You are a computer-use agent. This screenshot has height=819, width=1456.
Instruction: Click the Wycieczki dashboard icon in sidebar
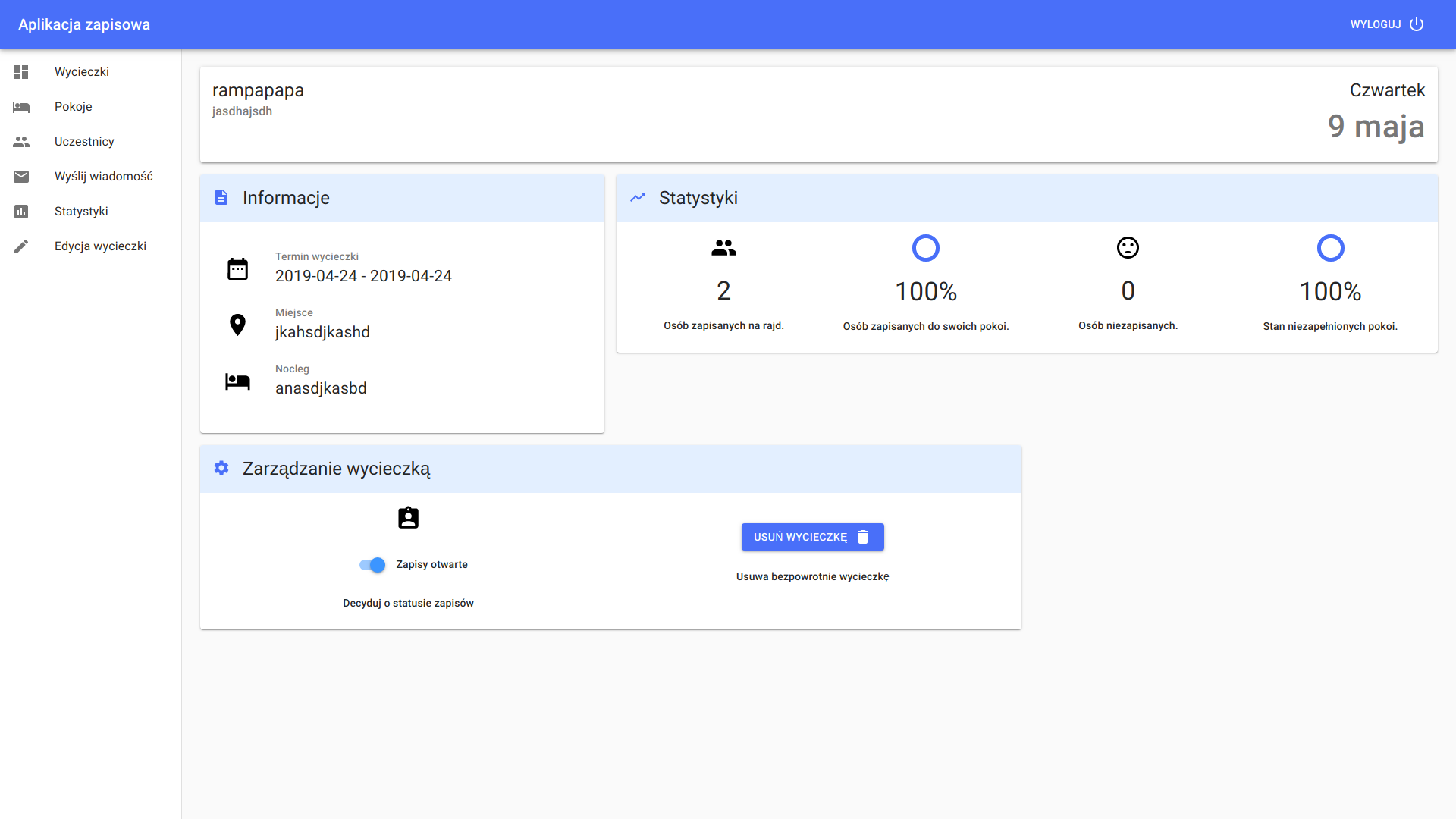pyautogui.click(x=21, y=72)
